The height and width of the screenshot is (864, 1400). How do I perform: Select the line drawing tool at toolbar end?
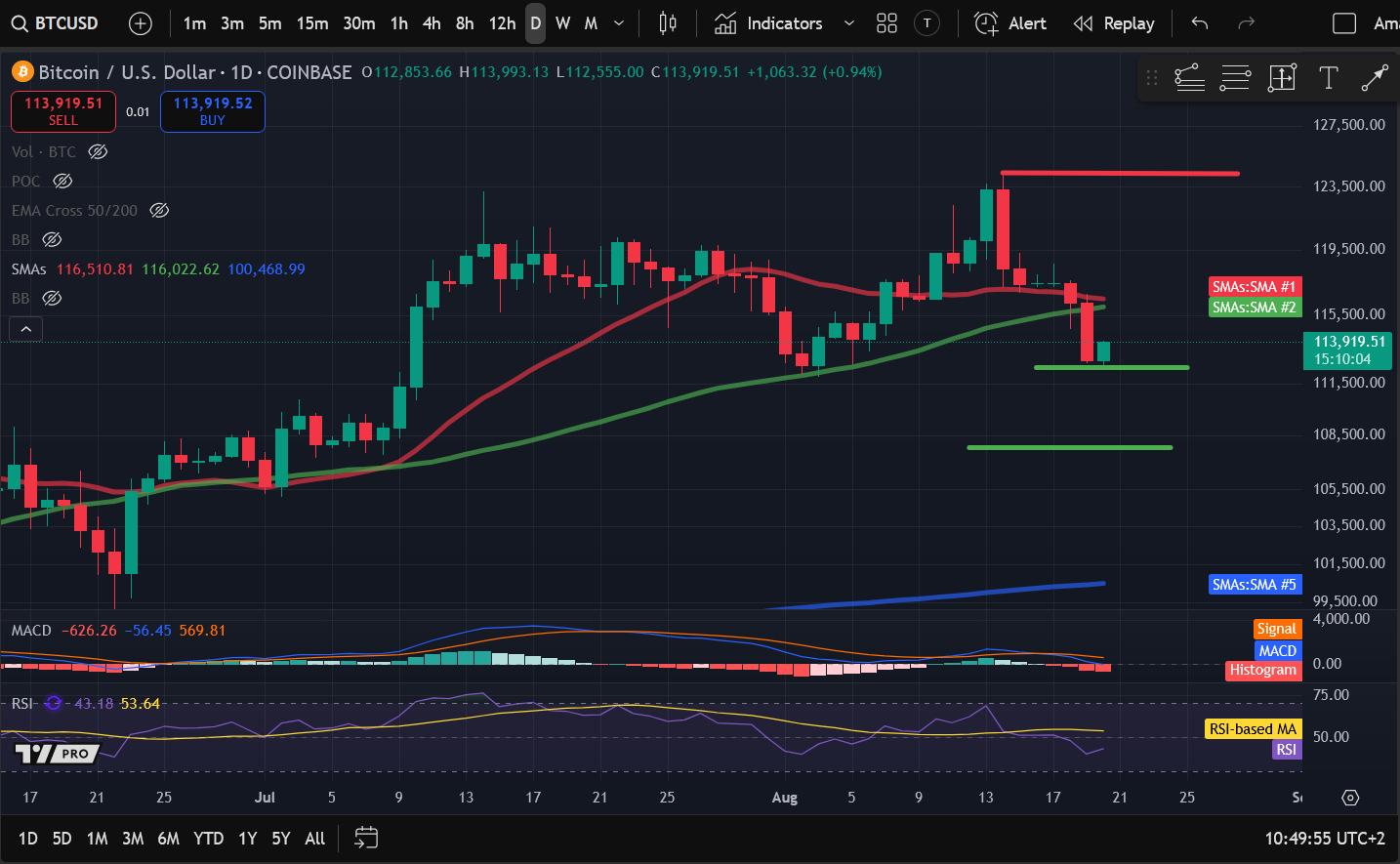tap(1375, 78)
